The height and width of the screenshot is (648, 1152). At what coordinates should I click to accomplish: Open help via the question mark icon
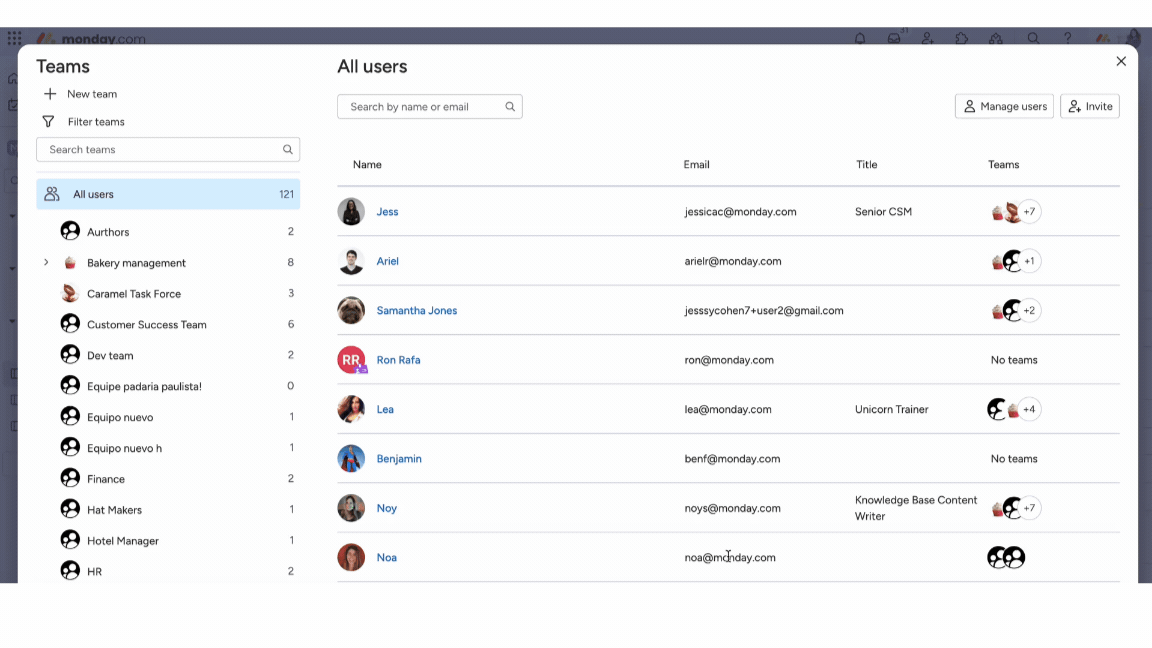[x=1067, y=38]
